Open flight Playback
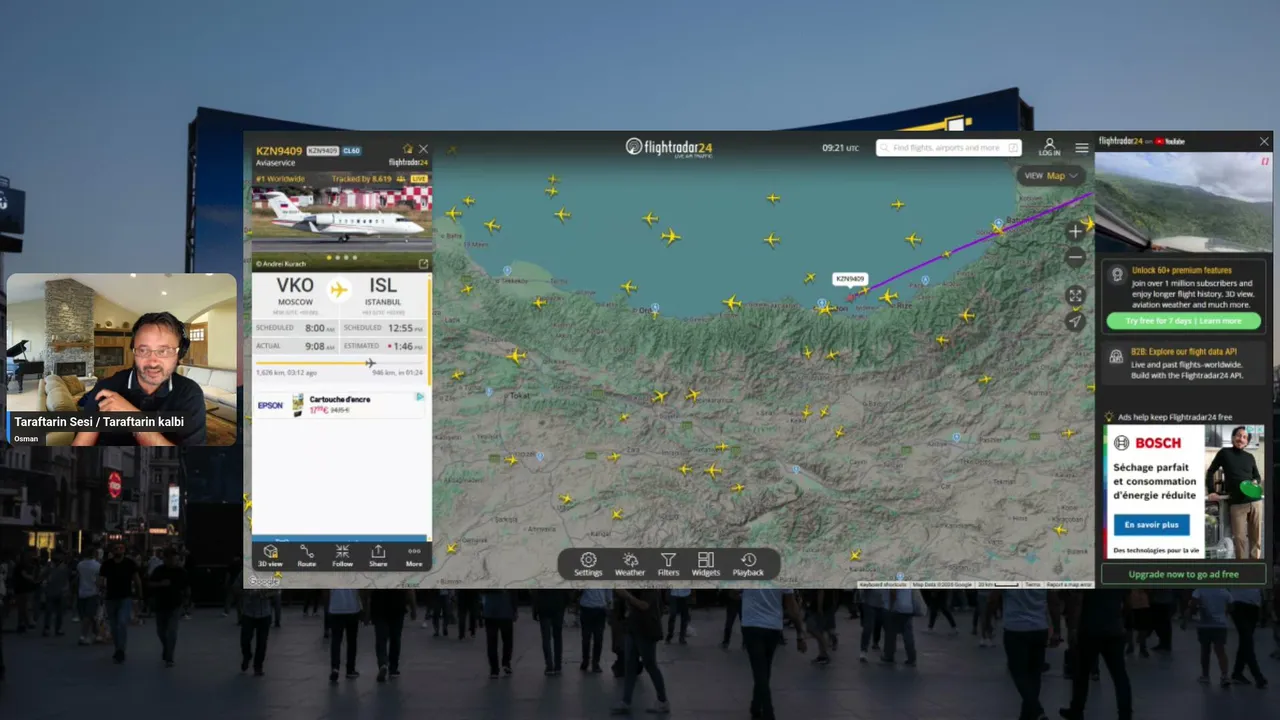1280x720 pixels. tap(748, 565)
